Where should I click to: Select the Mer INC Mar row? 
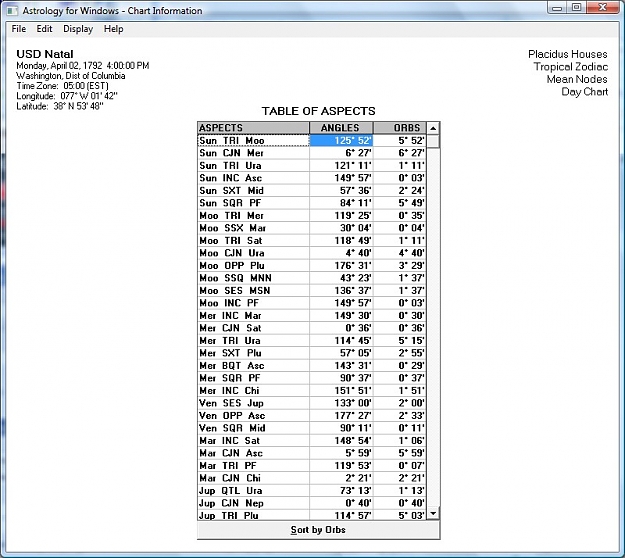[x=312, y=316]
